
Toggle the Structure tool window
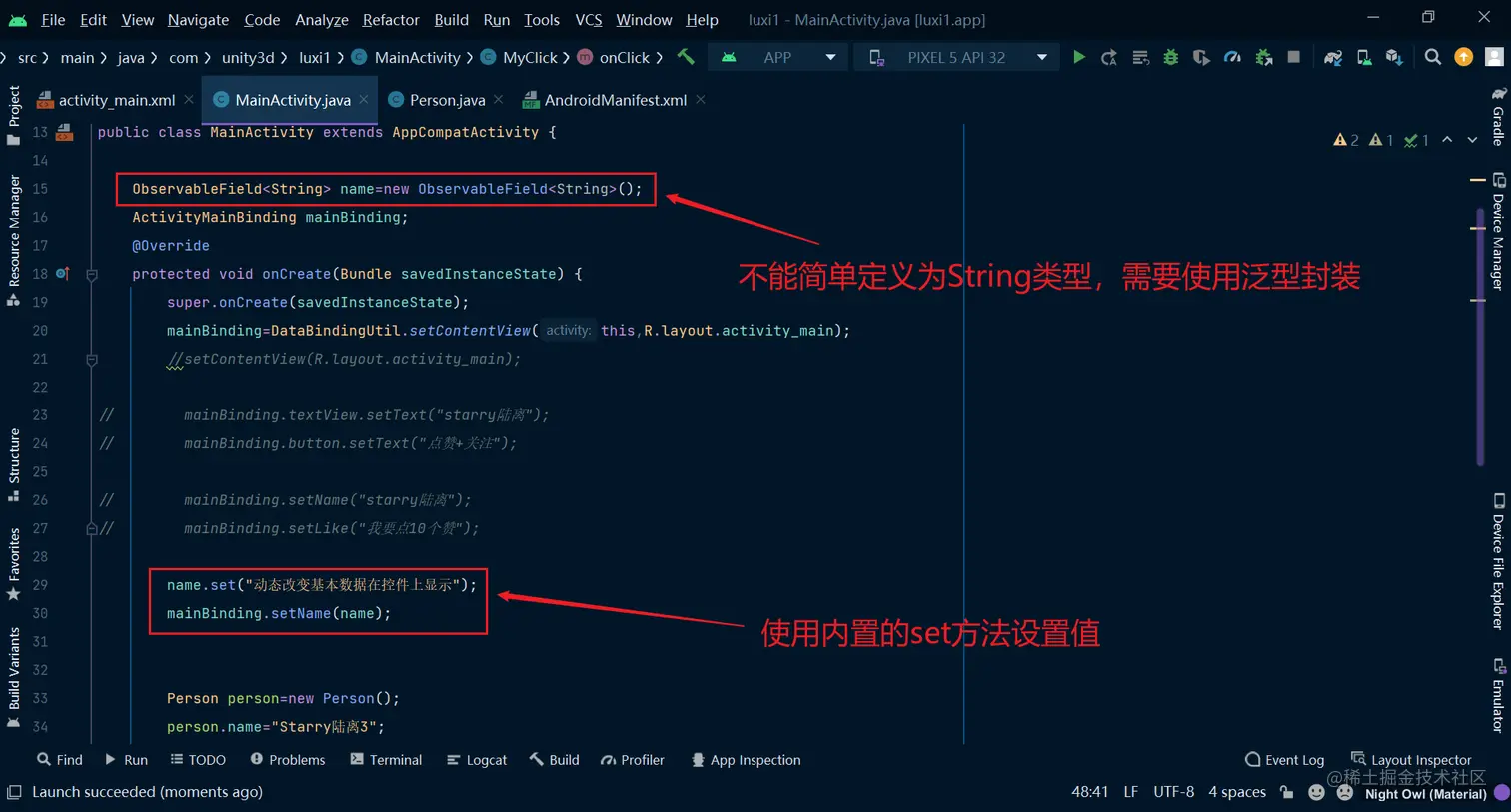tap(14, 467)
